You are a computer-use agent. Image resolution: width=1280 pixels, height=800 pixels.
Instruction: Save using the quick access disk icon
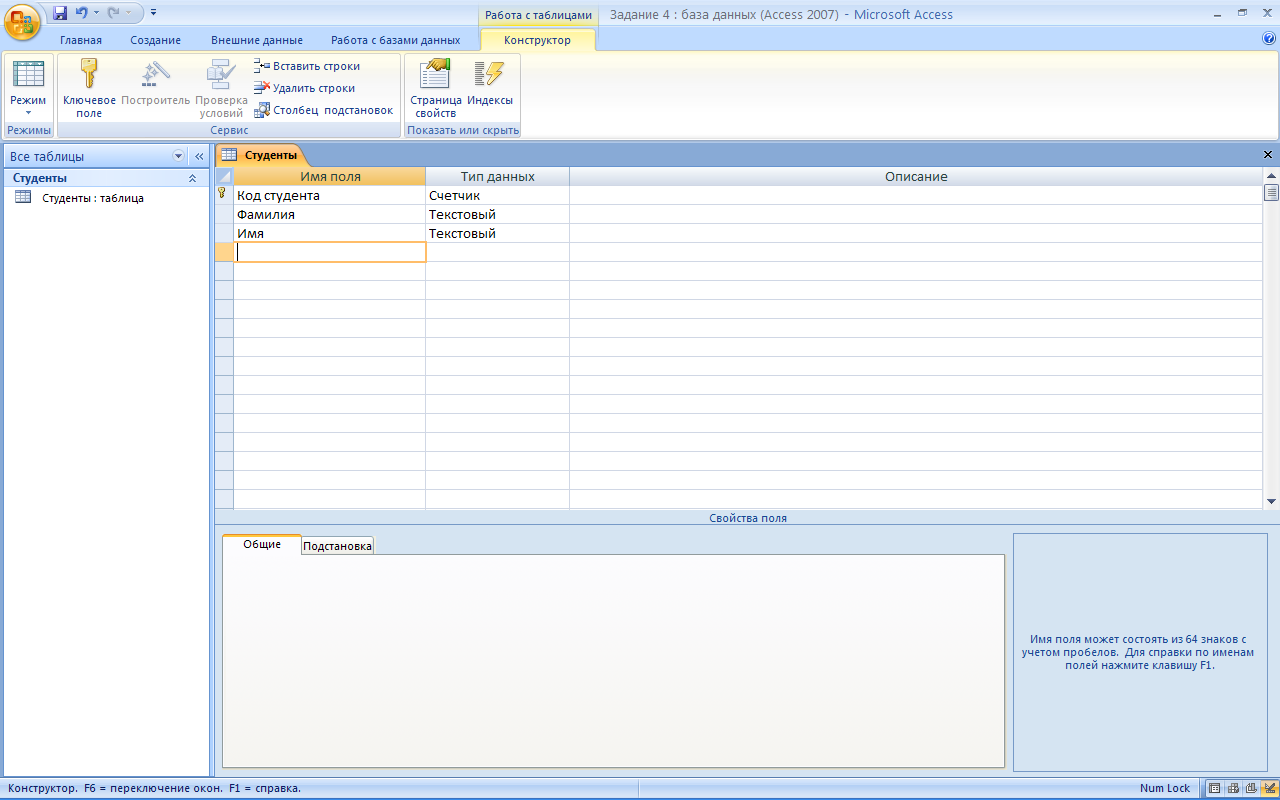(x=60, y=13)
